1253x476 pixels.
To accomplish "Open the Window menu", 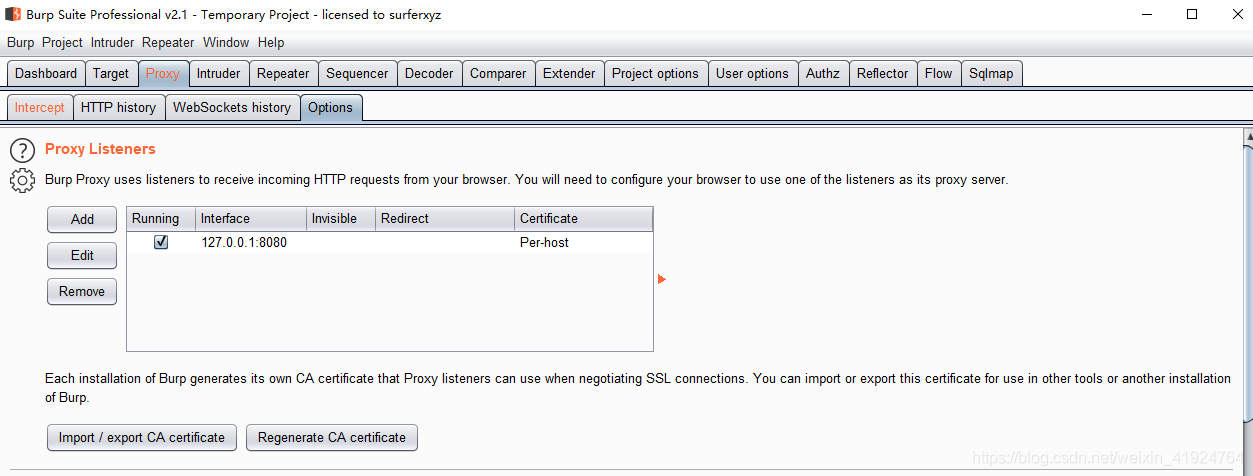I will point(226,43).
